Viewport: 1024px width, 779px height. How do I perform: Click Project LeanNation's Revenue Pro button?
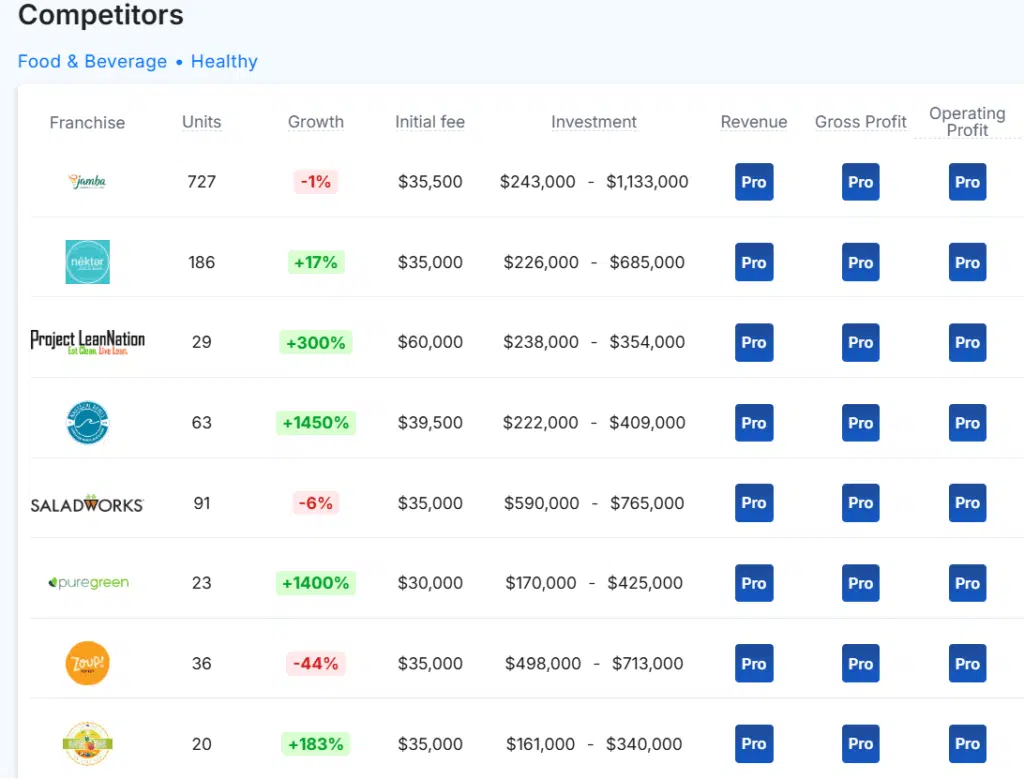click(x=754, y=342)
